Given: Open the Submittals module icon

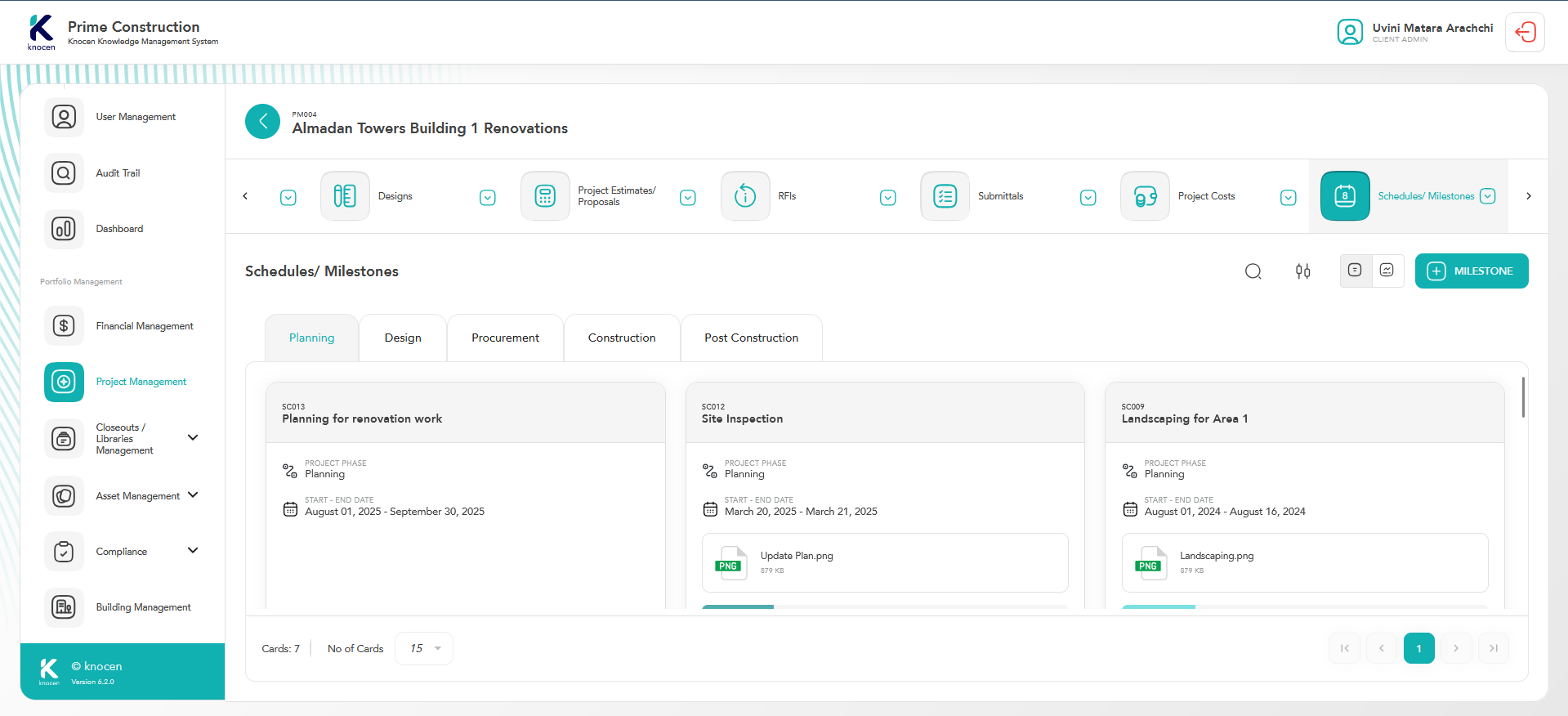Looking at the screenshot, I should pyautogui.click(x=945, y=196).
